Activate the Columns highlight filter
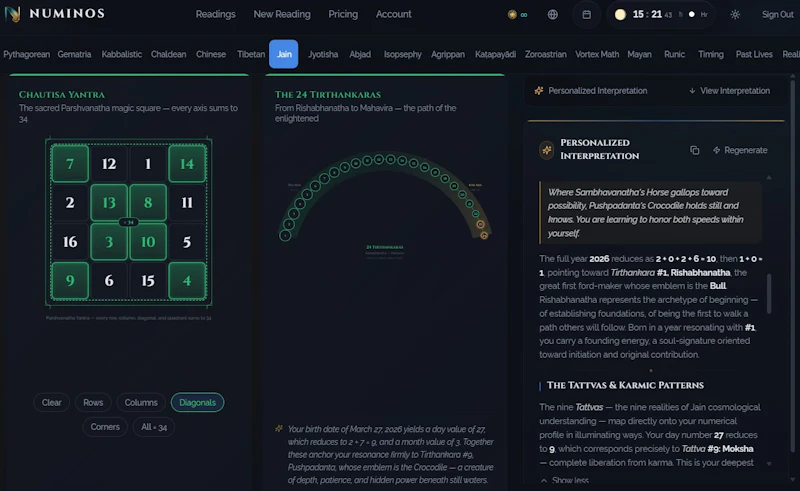 [141, 403]
